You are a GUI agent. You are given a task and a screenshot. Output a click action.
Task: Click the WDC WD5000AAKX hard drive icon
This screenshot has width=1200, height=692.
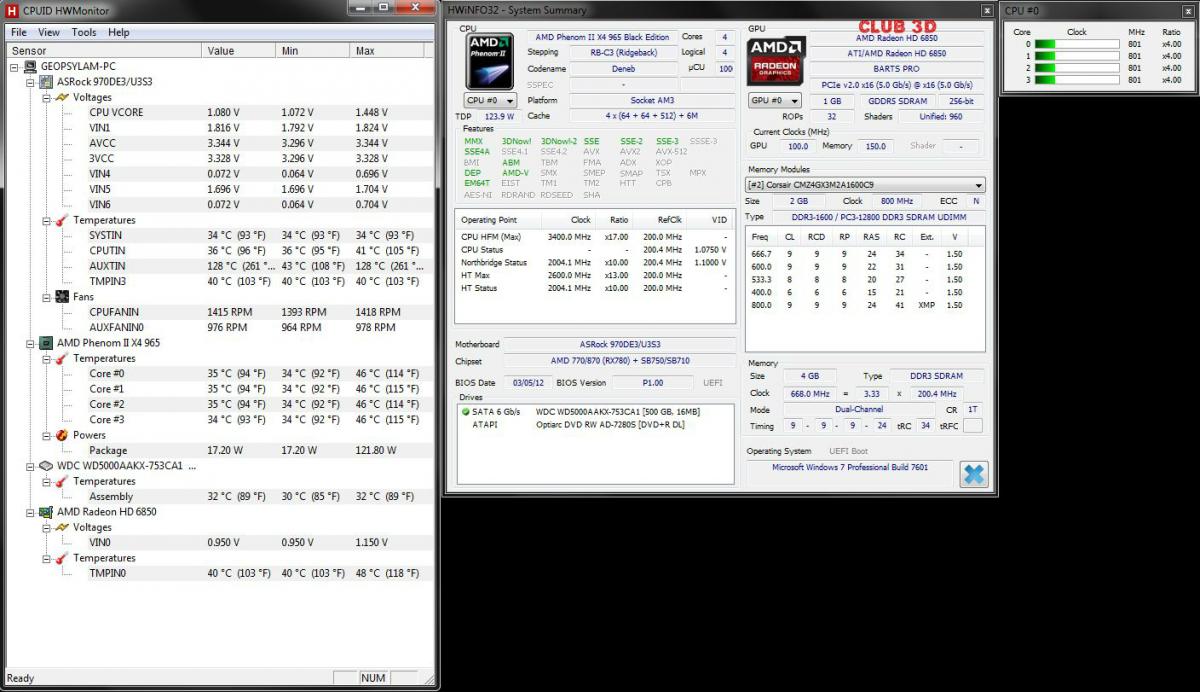click(46, 466)
